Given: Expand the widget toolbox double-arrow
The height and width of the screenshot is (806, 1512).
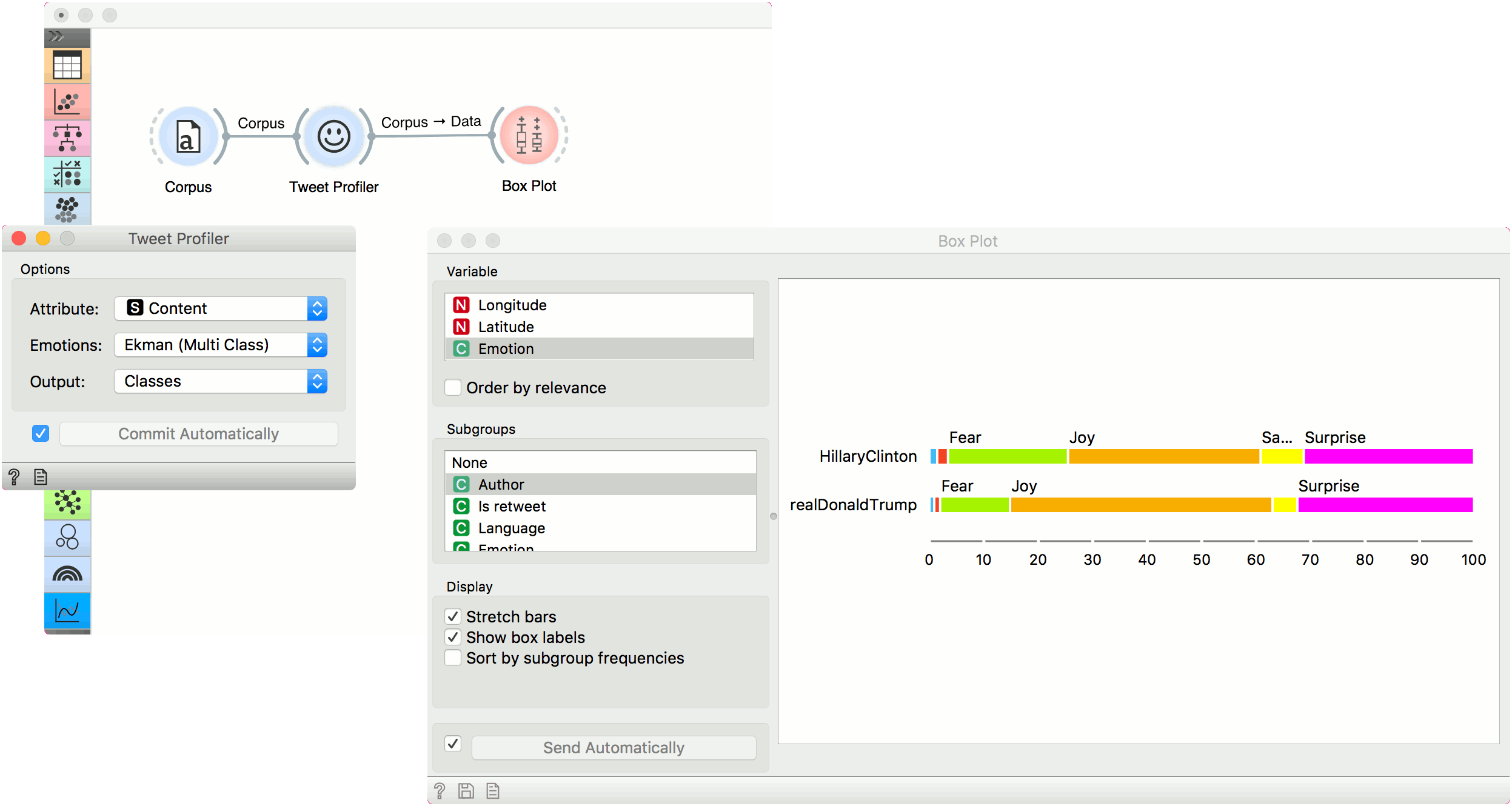Looking at the screenshot, I should point(56,36).
